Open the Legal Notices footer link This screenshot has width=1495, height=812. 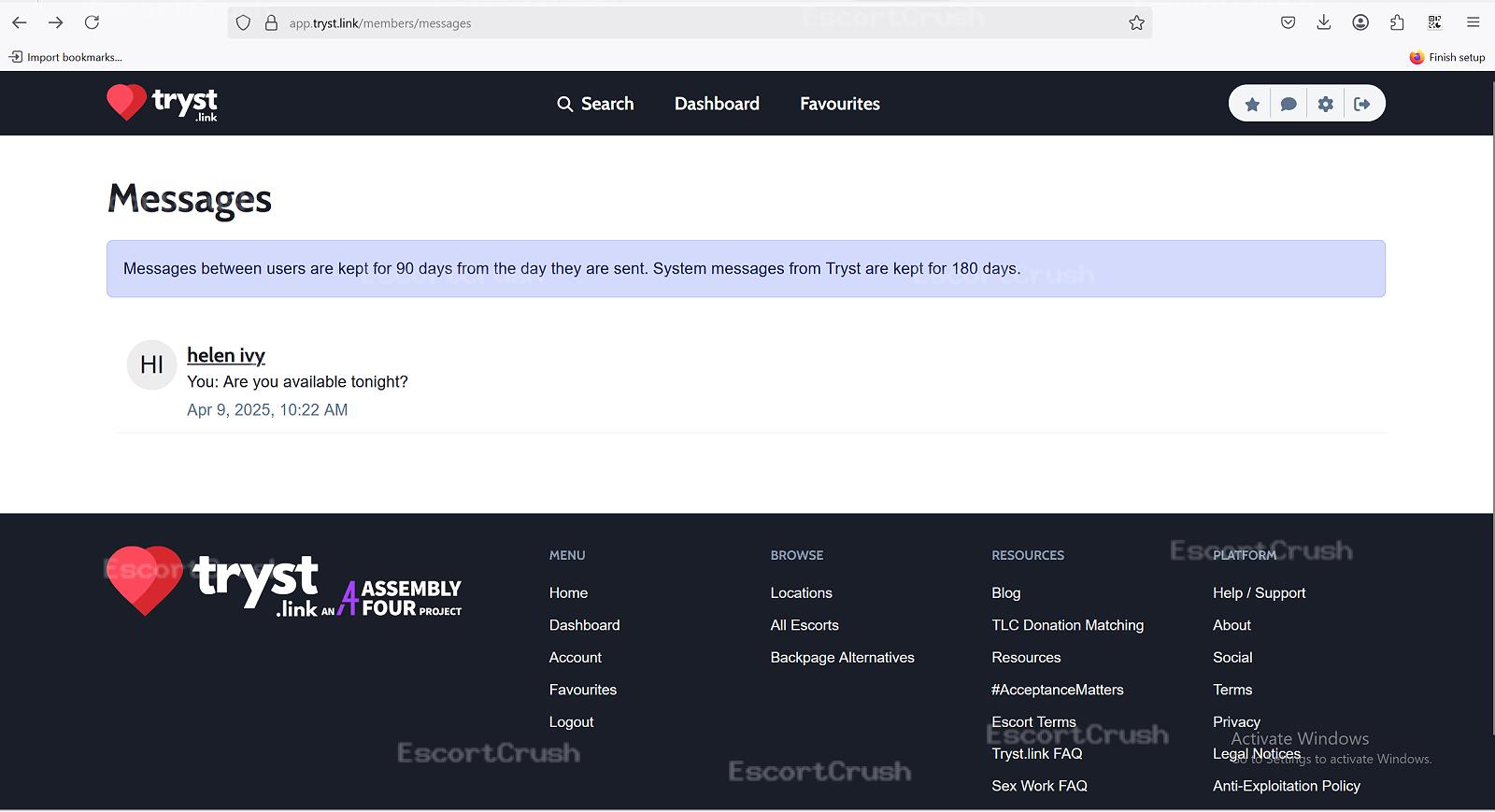[x=1257, y=754]
